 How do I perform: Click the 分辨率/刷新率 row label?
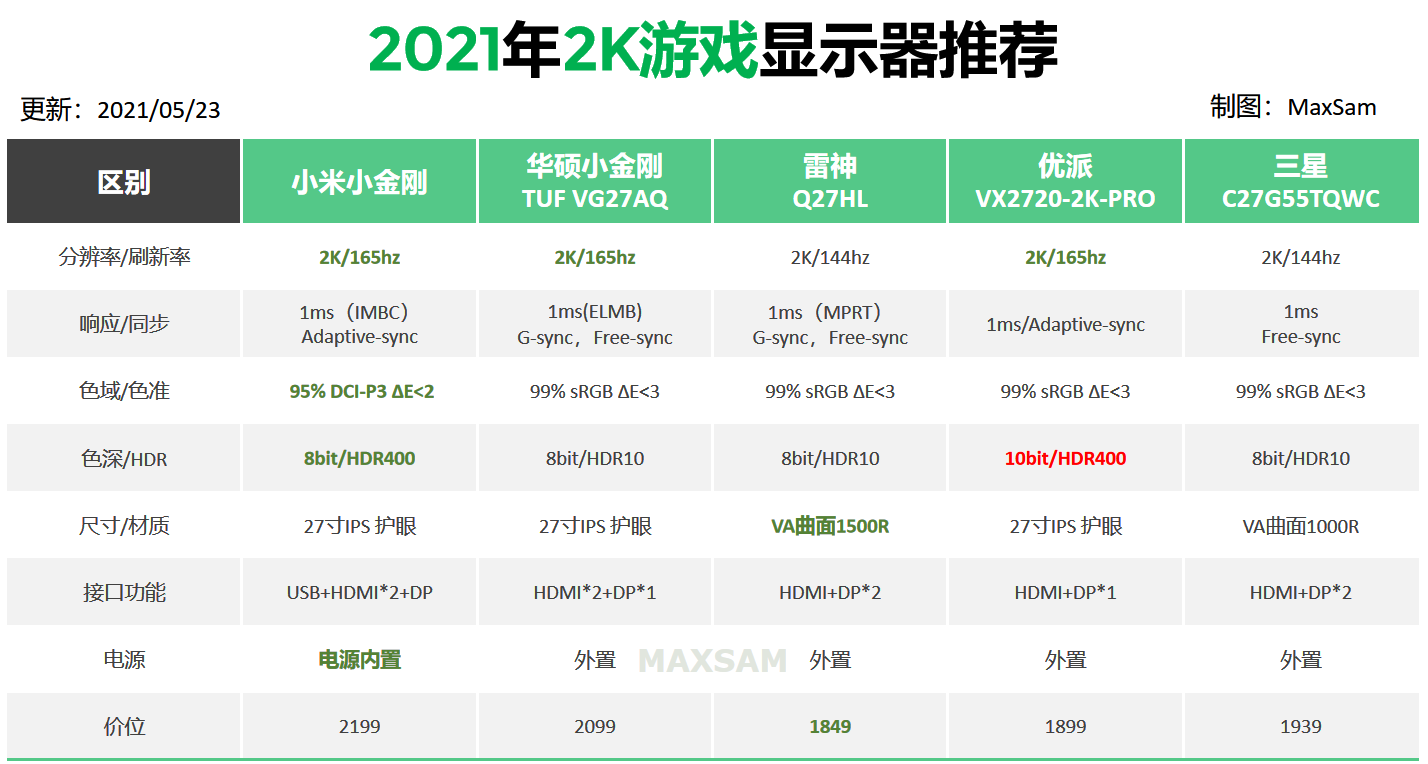pos(124,257)
